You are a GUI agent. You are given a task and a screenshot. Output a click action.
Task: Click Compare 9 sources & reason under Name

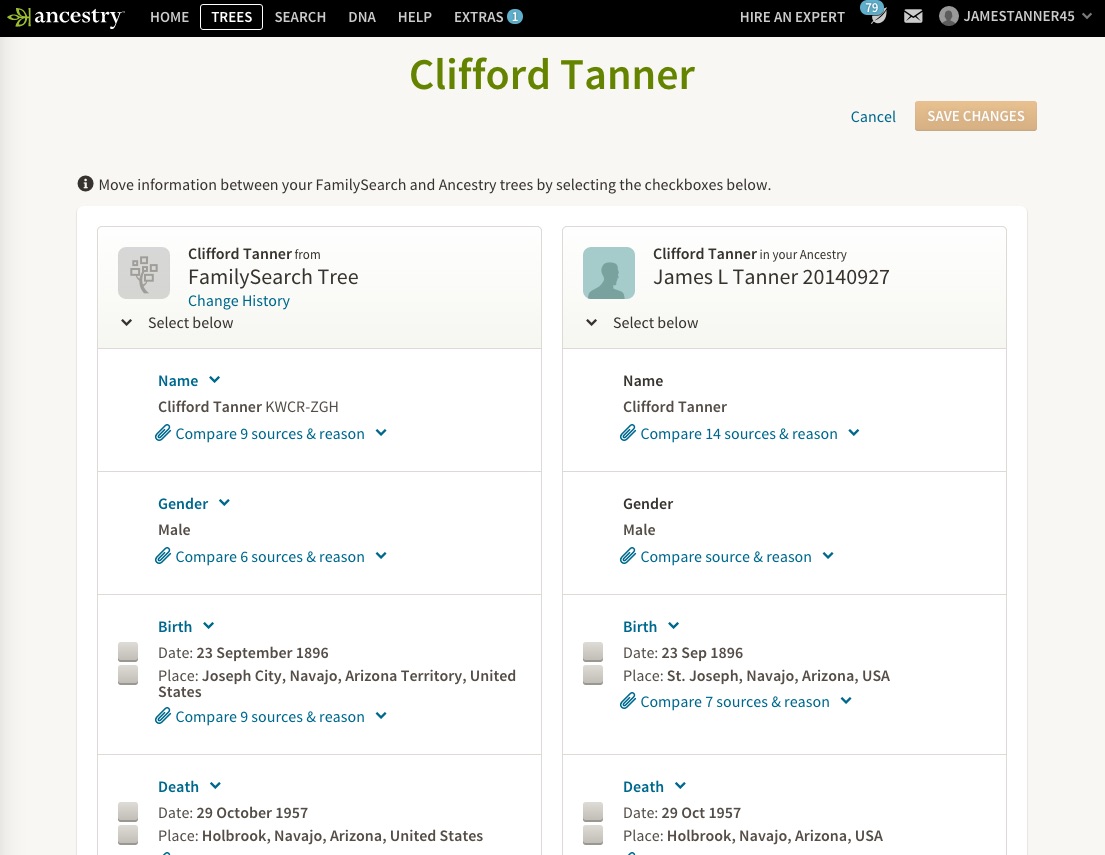click(x=270, y=433)
